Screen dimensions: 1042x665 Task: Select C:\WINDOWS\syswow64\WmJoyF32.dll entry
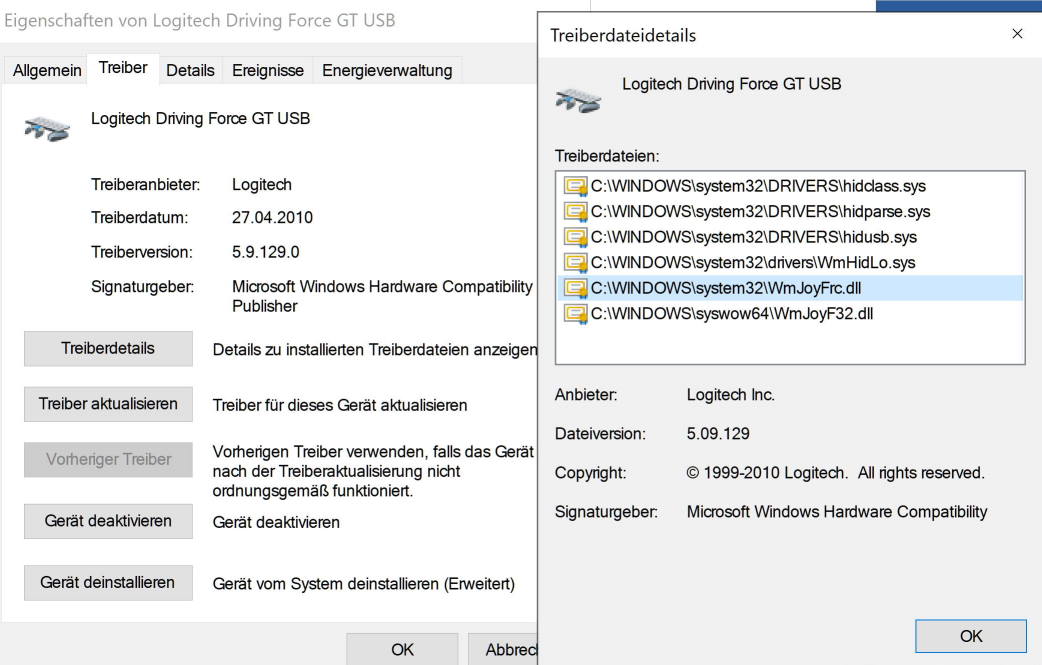click(x=789, y=314)
